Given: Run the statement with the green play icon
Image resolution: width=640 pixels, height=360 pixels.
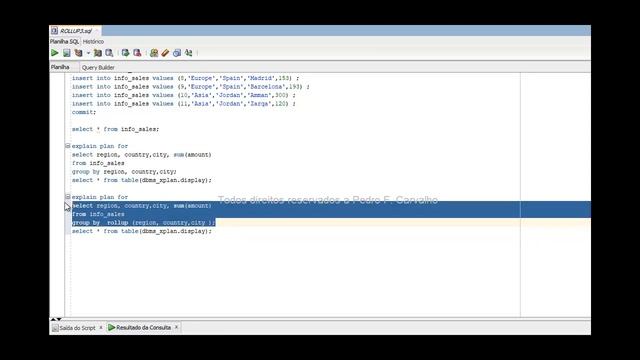Looking at the screenshot, I should pos(55,53).
